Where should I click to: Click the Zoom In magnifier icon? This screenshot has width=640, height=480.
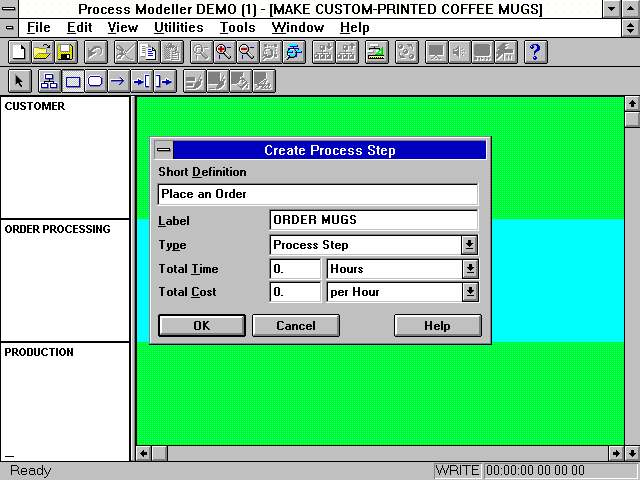224,52
